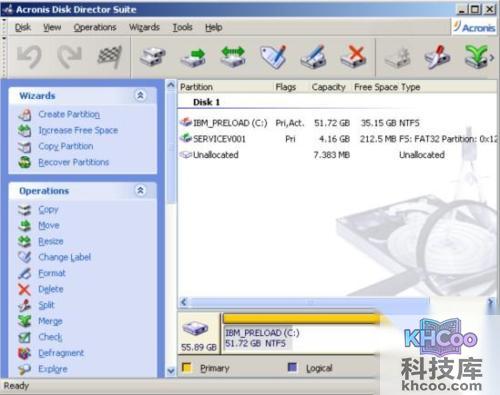Open the Wizards menu
The width and height of the screenshot is (500, 395).
point(144,27)
